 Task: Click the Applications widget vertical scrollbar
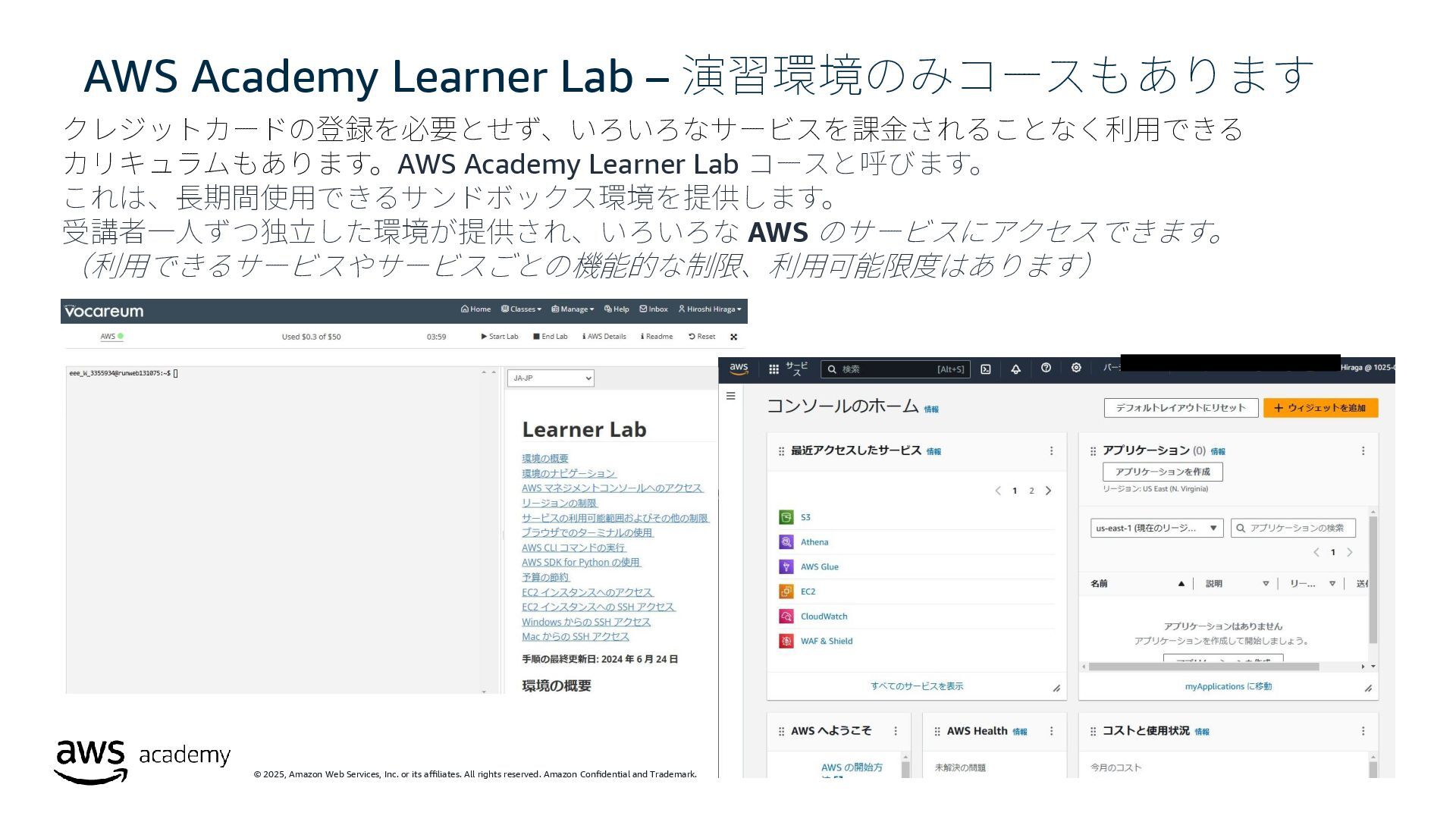[x=1373, y=580]
